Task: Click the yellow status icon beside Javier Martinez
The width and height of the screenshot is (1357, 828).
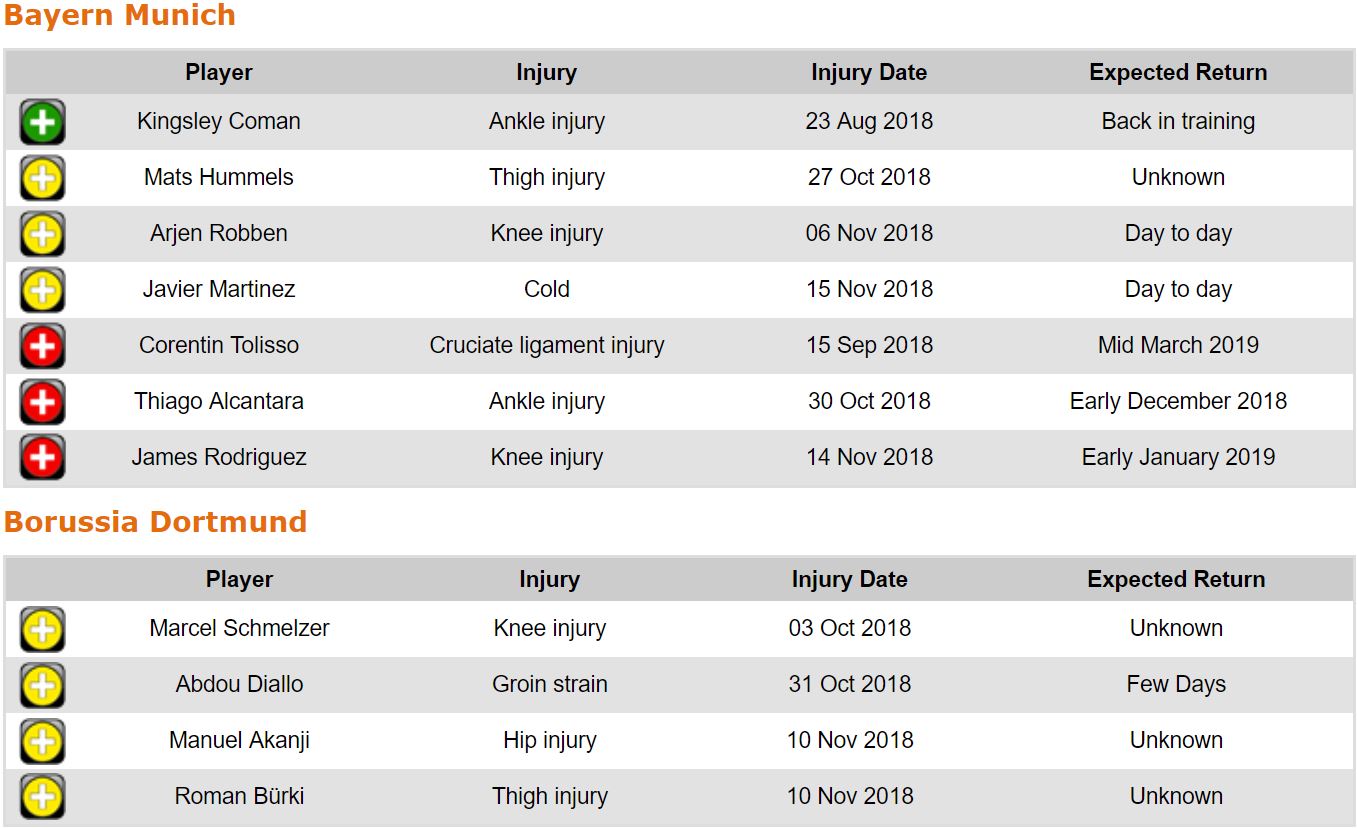Action: [x=42, y=290]
